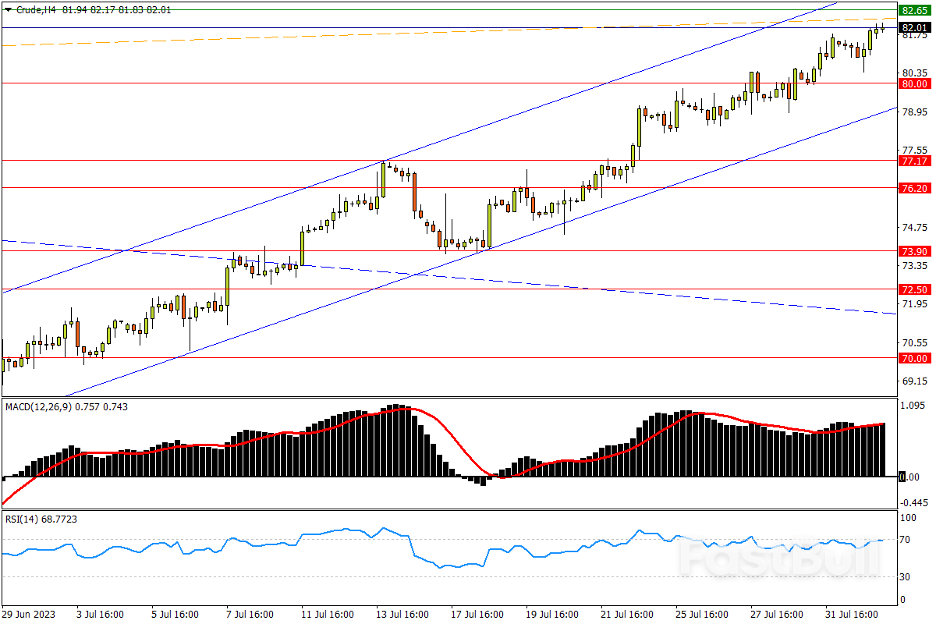The image size is (936, 624).
Task: Click the MACD 0.00 zero level label
Action: click(x=911, y=477)
